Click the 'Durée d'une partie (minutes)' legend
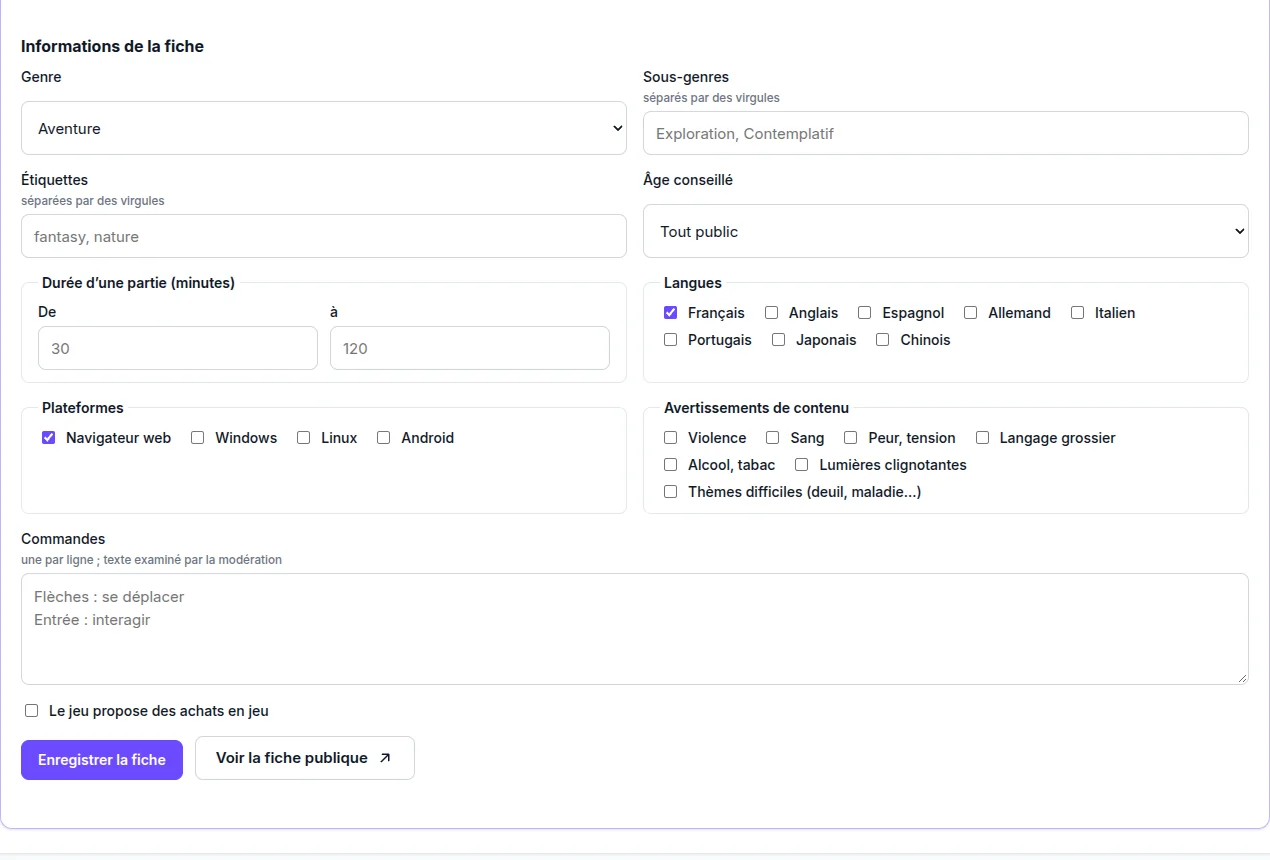Viewport: 1270px width, 860px height. (x=138, y=283)
